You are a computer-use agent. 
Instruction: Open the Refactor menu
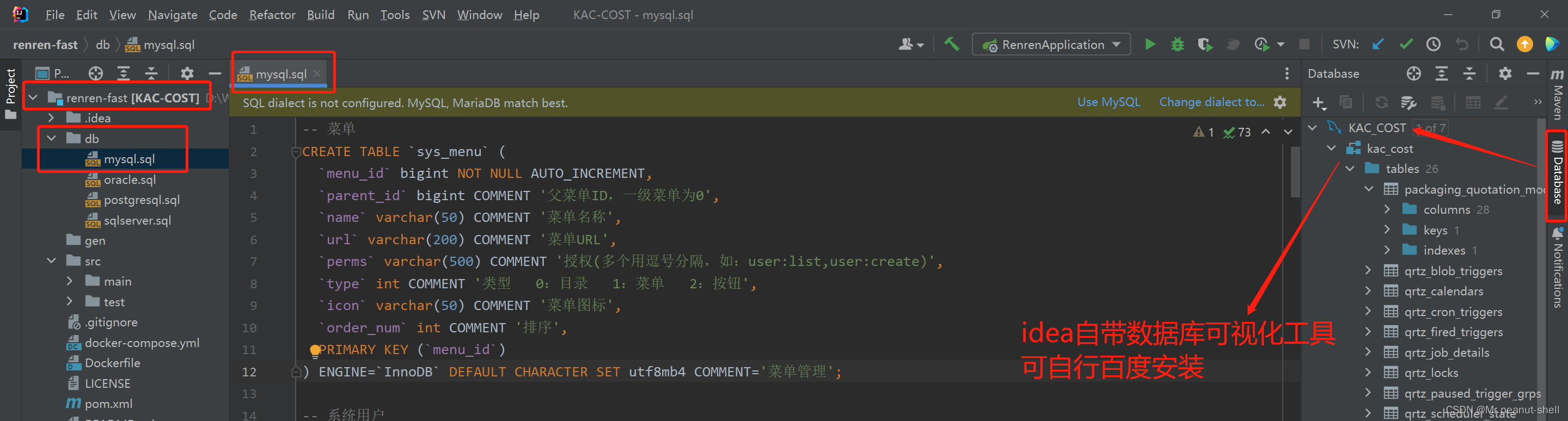272,15
